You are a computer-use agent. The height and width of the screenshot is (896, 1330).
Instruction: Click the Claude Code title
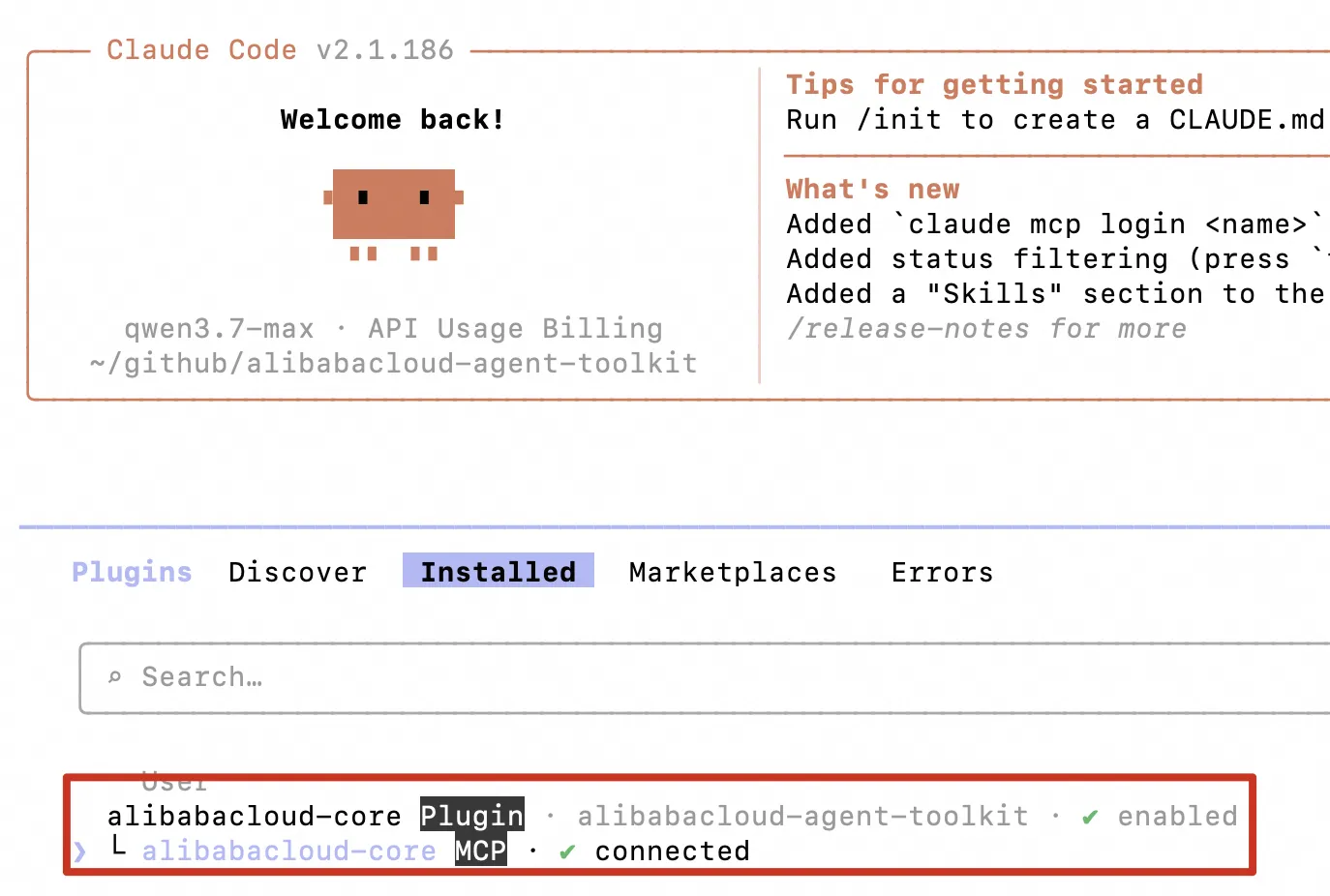coord(202,50)
